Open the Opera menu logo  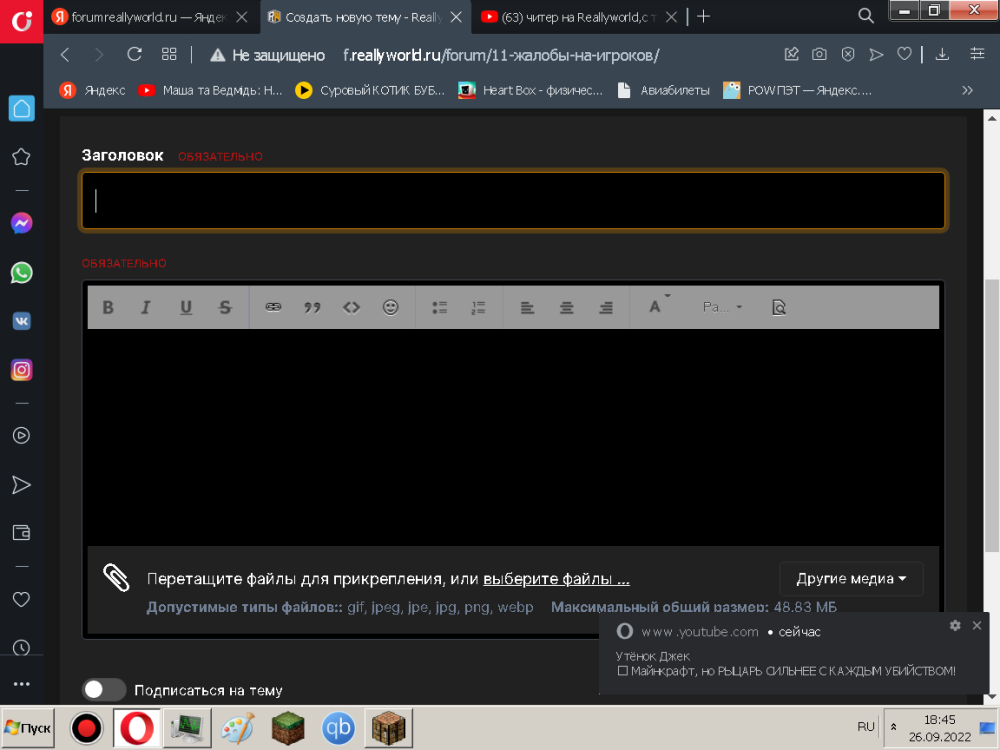tap(22, 21)
